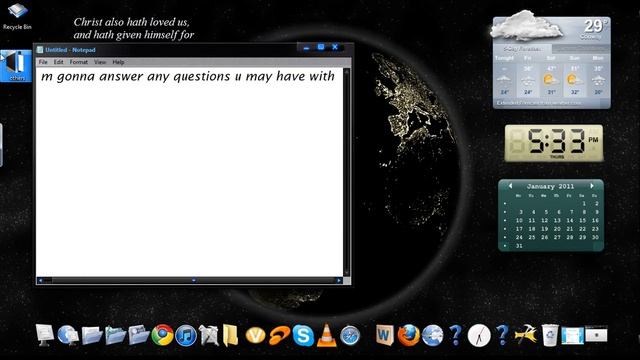
Task: Open the Recycle Bin desktop icon
Action: click(x=17, y=16)
